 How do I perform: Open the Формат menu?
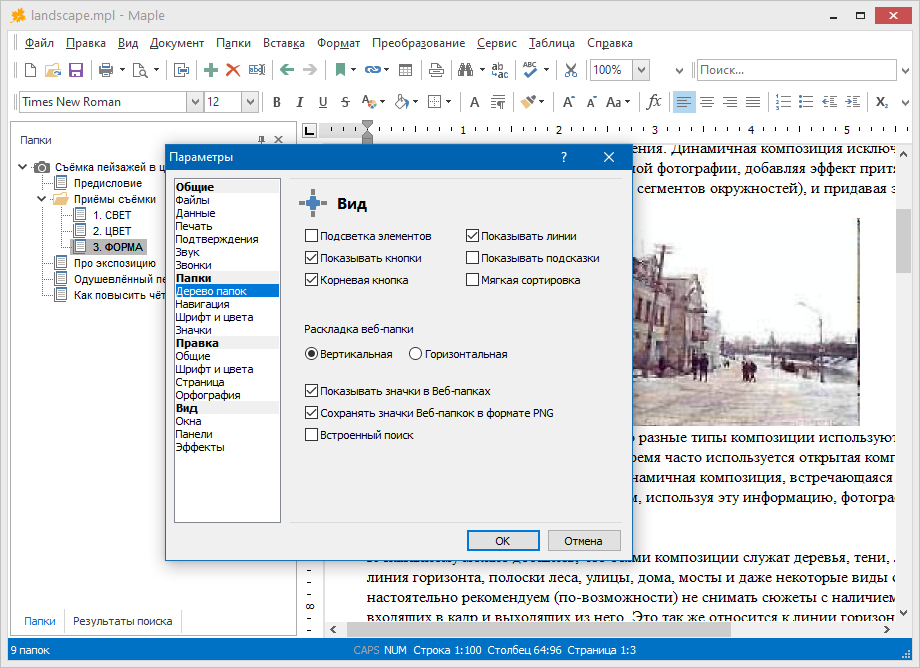tap(338, 43)
